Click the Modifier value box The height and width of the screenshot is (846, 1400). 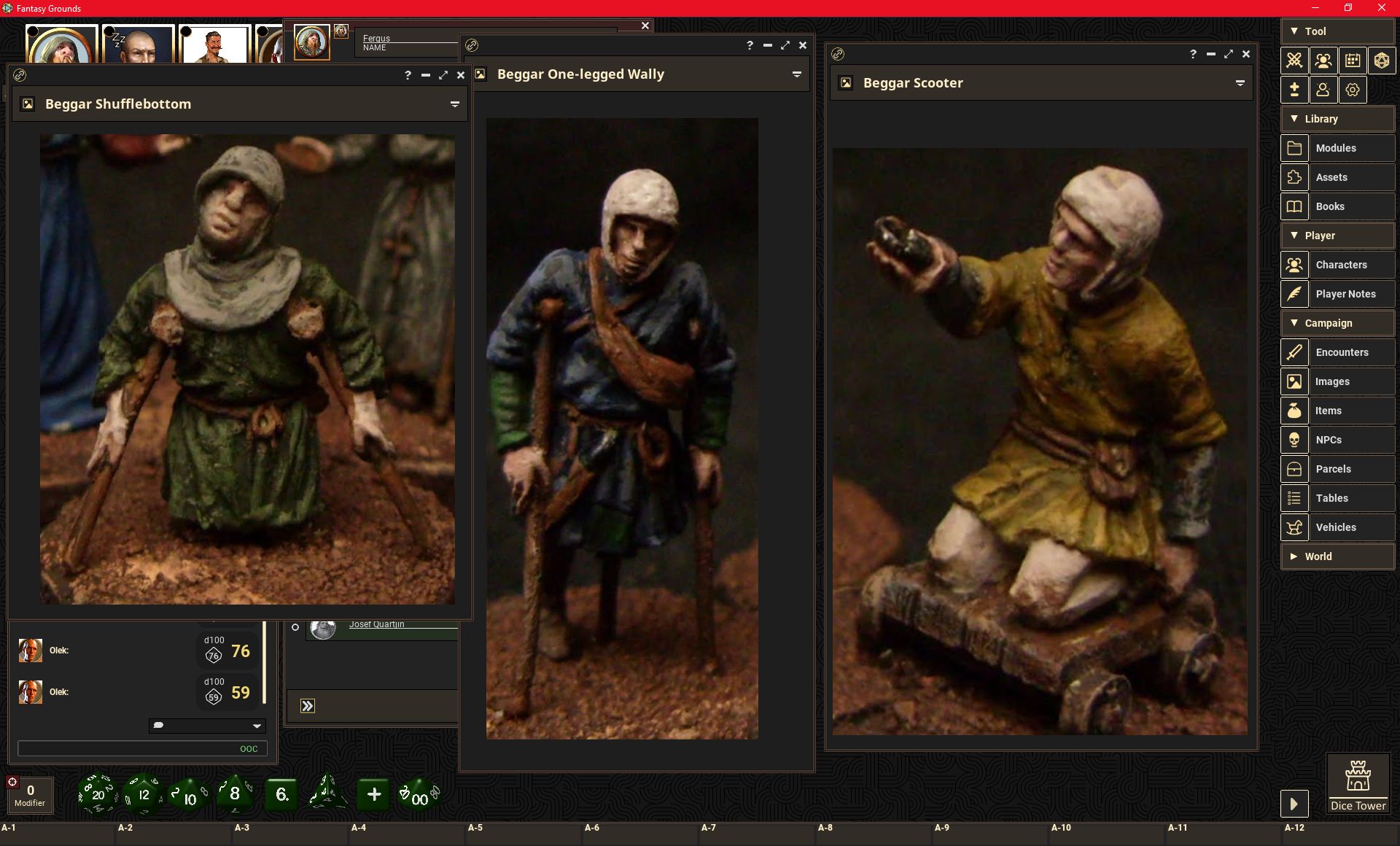[30, 795]
